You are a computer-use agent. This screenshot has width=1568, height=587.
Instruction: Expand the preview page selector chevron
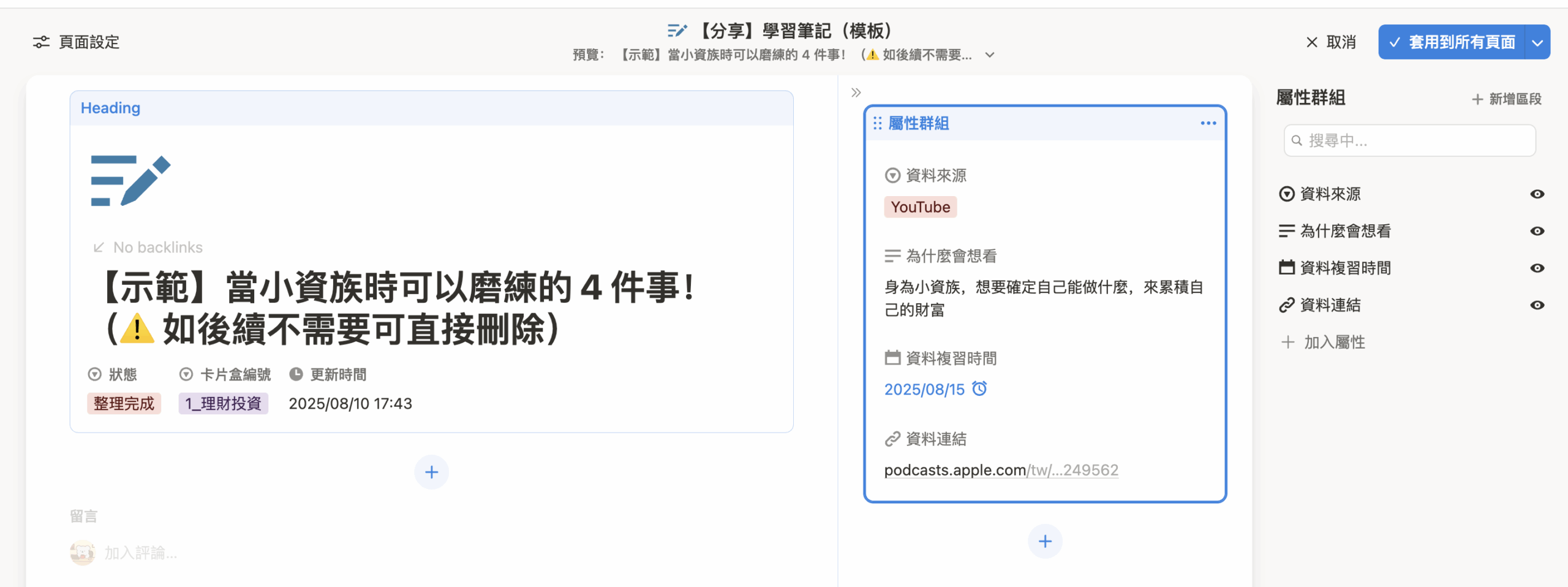pyautogui.click(x=990, y=55)
